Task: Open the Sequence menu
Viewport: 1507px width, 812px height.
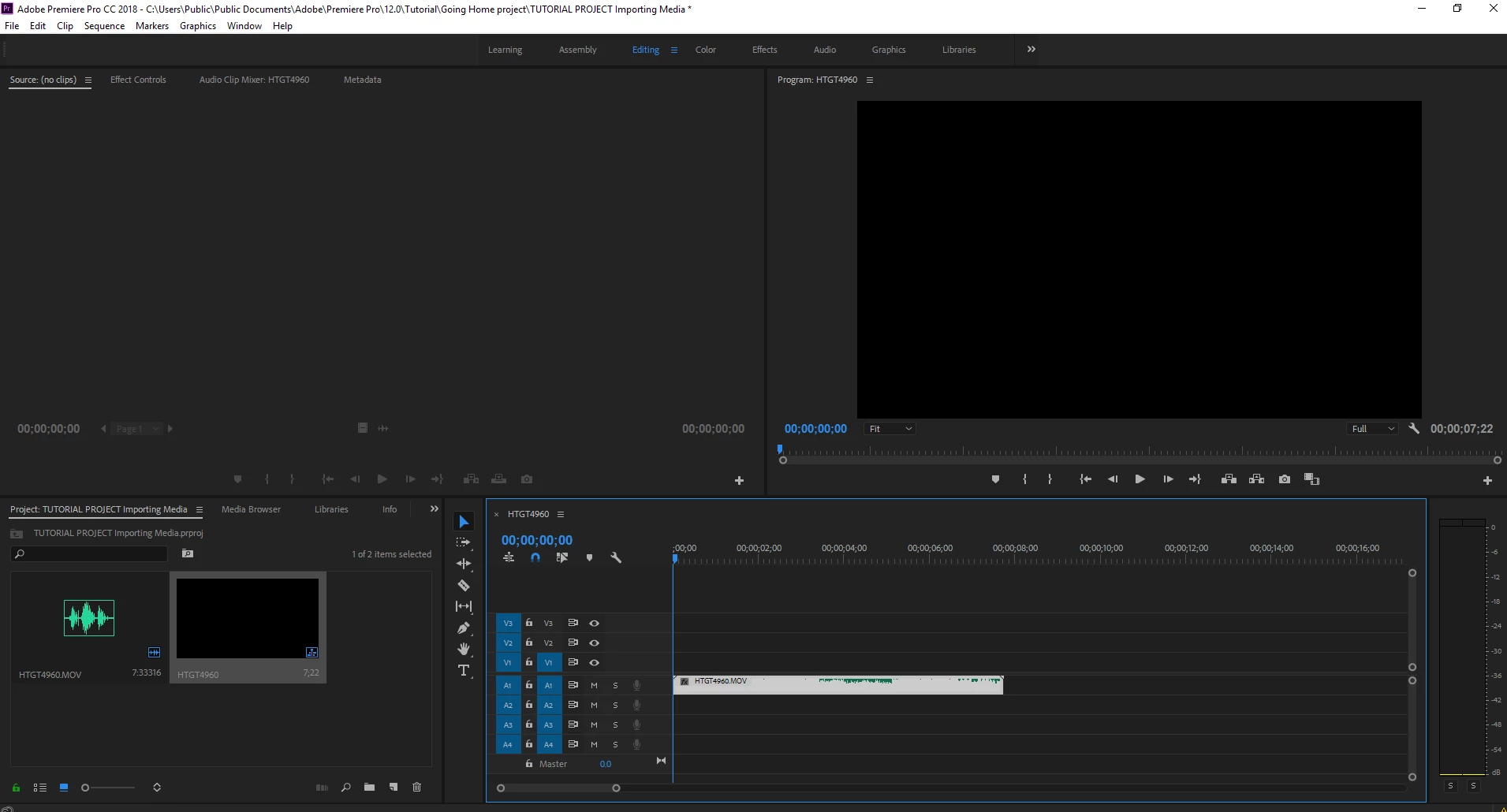Action: click(104, 26)
